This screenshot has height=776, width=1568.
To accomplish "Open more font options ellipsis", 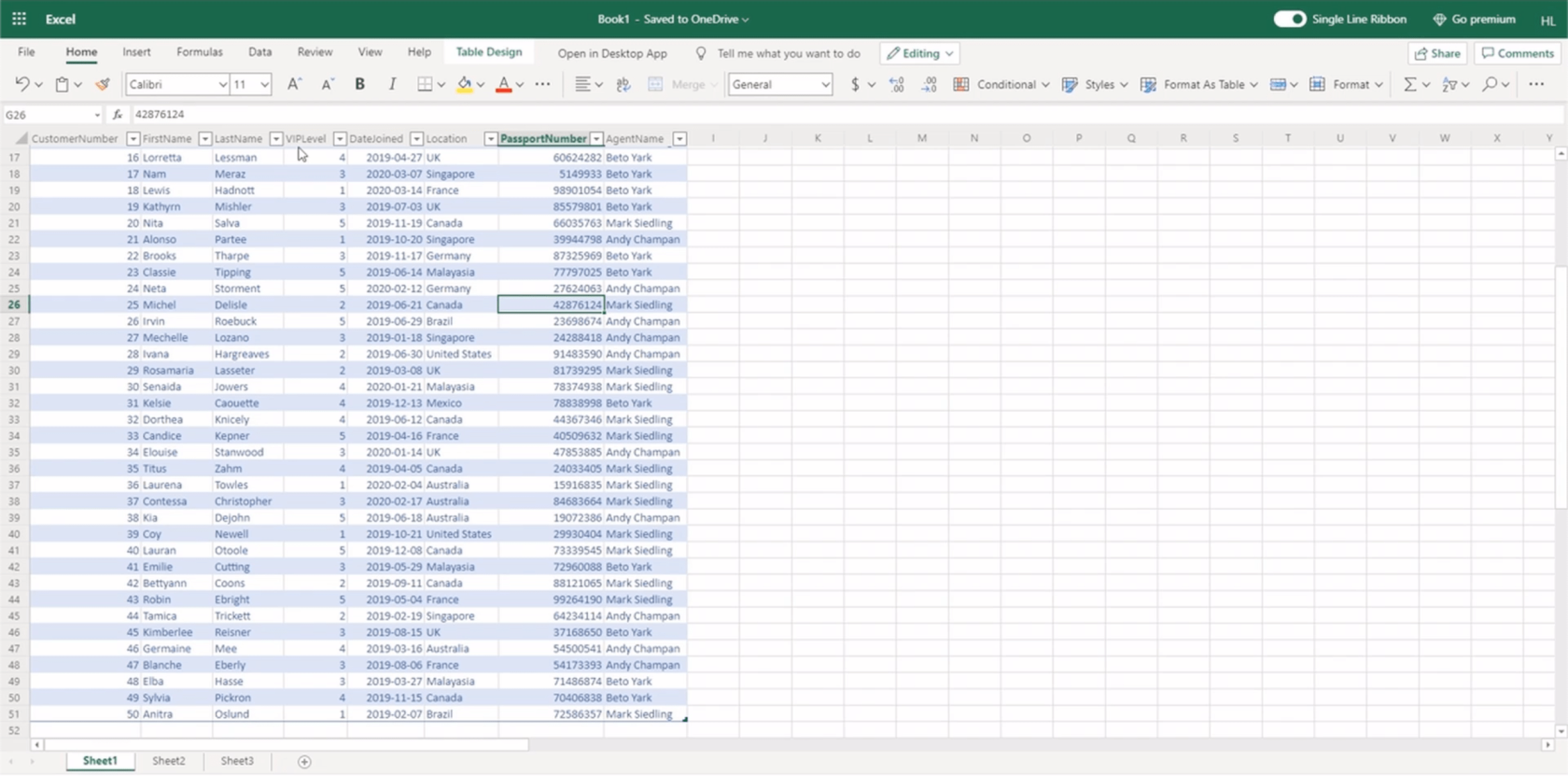I will [542, 84].
